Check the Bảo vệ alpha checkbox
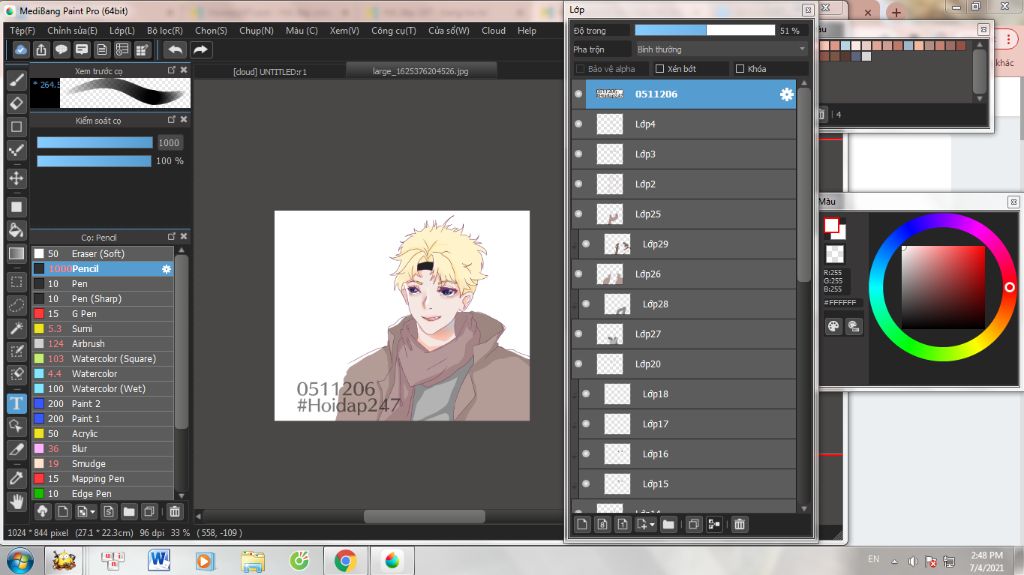This screenshot has height=575, width=1024. 580,69
